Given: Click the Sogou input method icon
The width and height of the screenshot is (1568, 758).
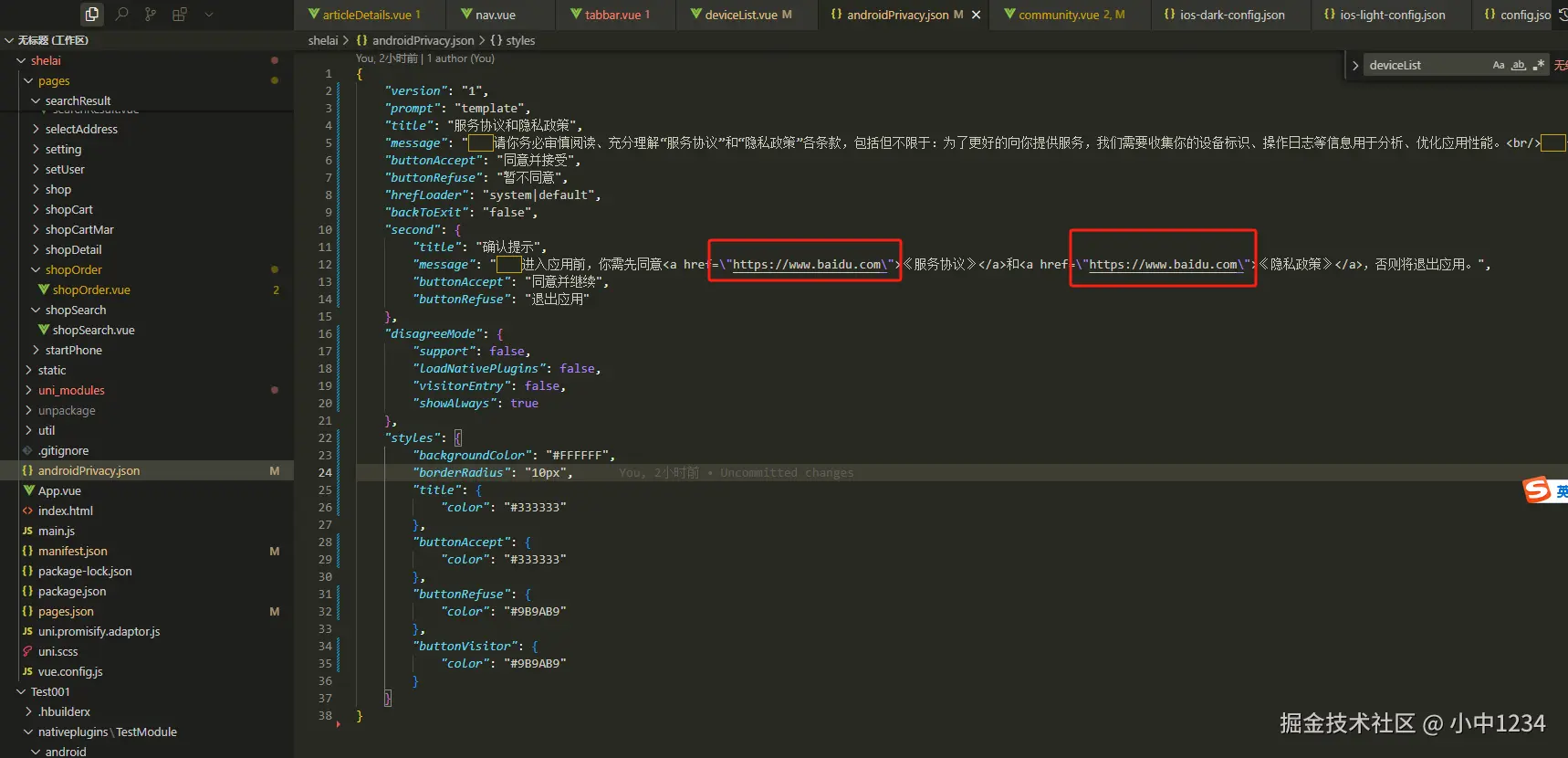Looking at the screenshot, I should click(x=1537, y=490).
